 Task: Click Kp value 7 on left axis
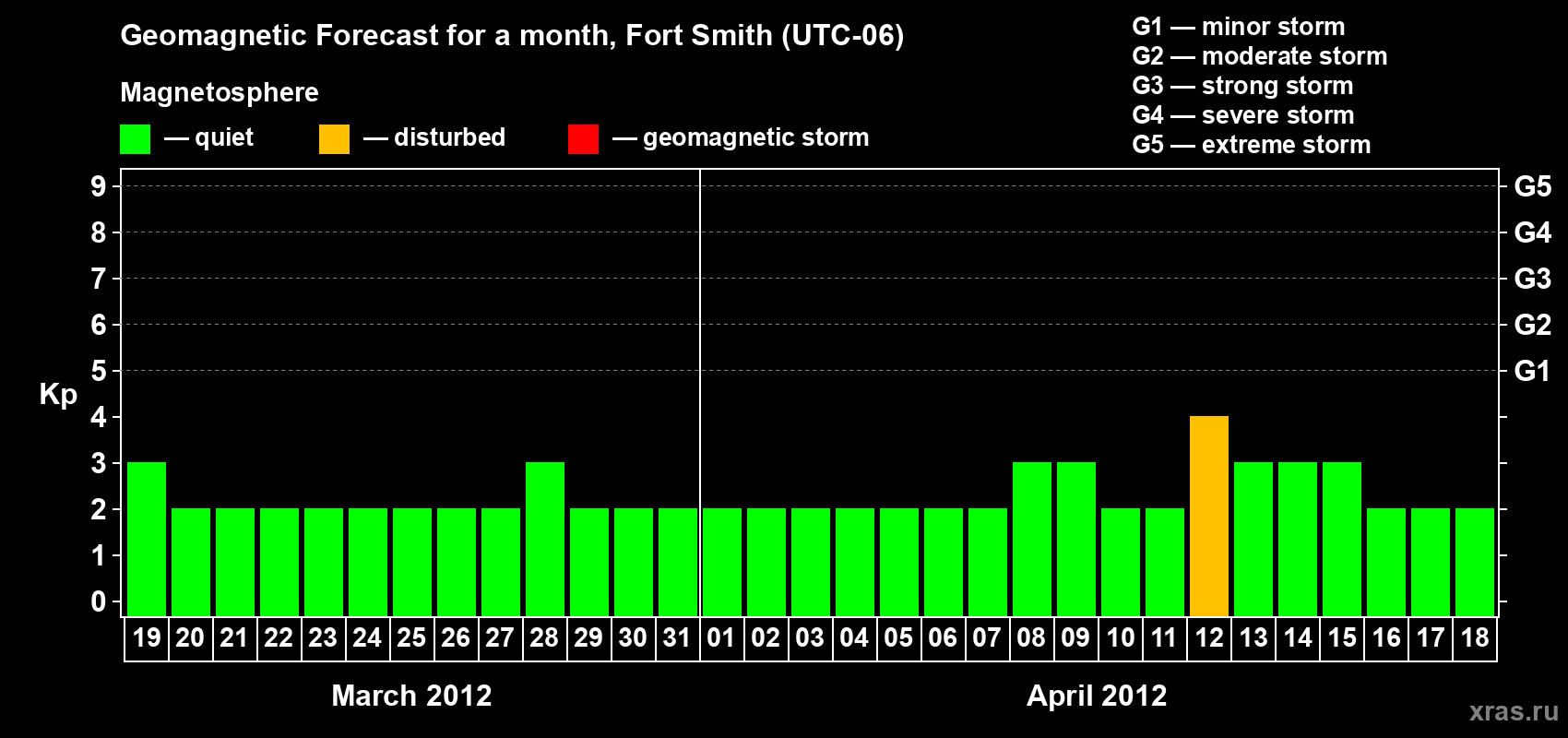(x=99, y=279)
